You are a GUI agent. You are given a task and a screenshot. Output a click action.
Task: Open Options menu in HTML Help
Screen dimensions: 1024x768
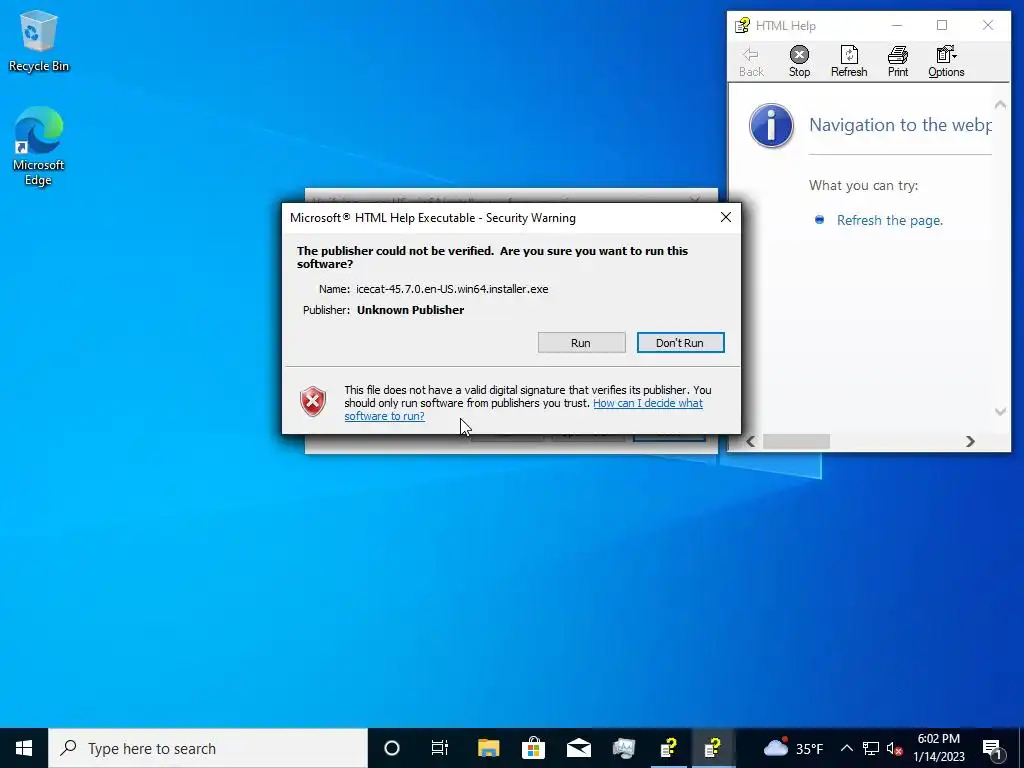pos(946,61)
